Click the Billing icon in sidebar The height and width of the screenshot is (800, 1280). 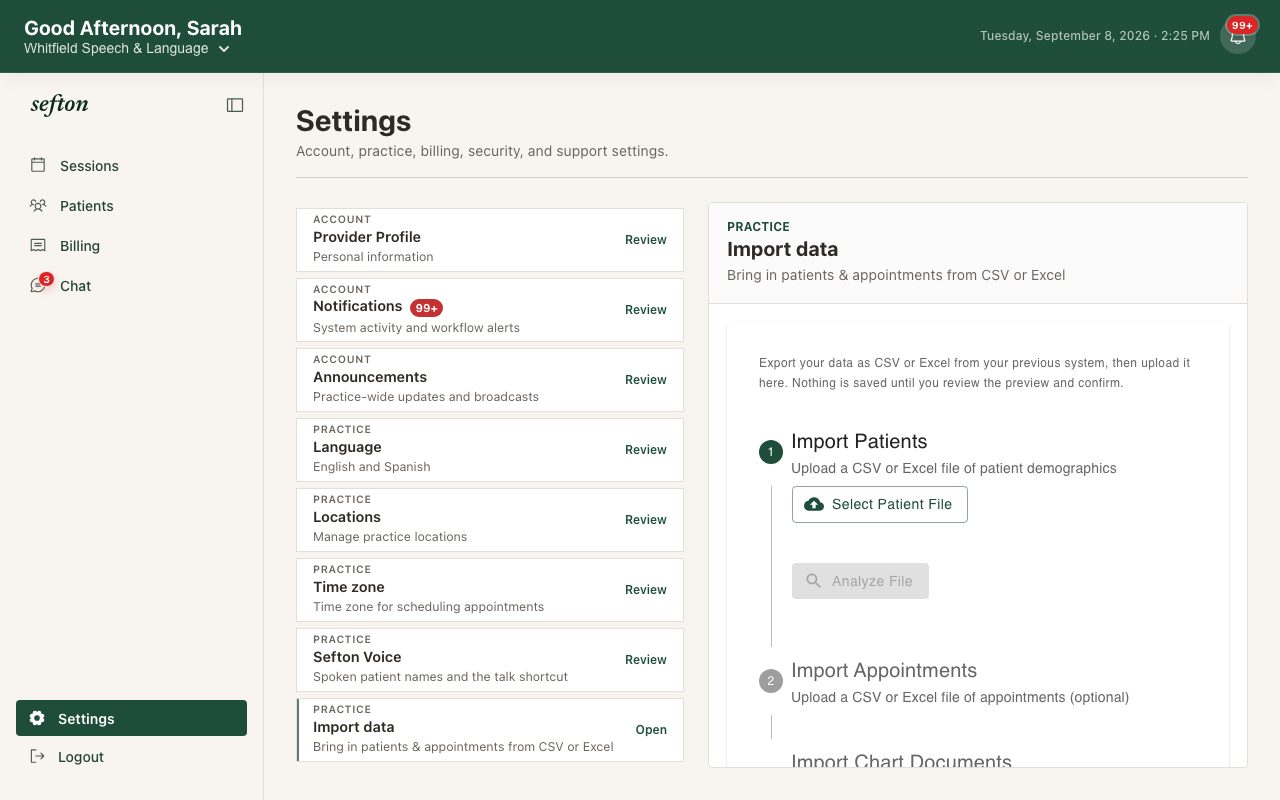pyautogui.click(x=38, y=245)
